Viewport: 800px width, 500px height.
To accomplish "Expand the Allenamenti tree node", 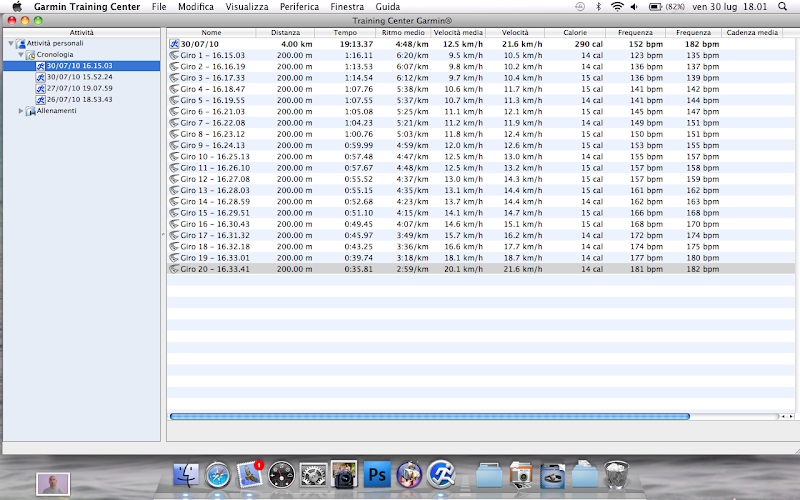I will tap(21, 111).
